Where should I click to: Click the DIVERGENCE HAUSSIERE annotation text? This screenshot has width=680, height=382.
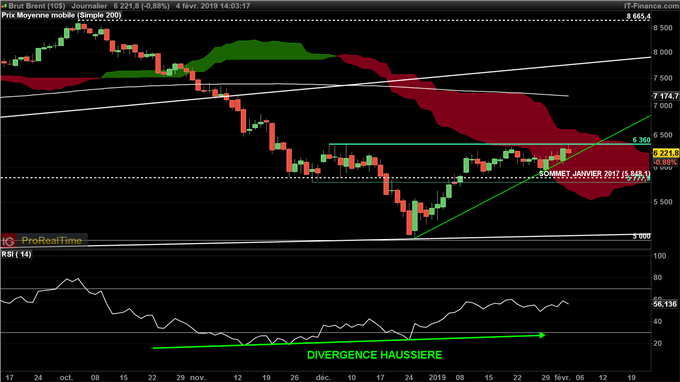coord(375,355)
